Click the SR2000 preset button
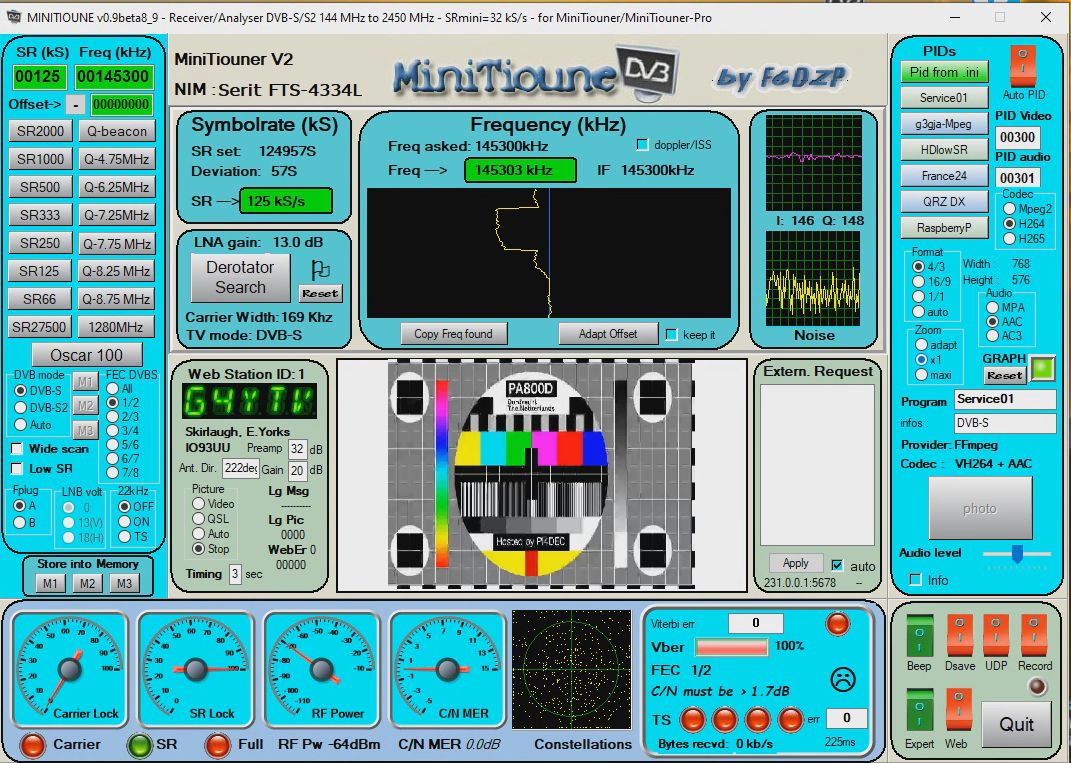 tap(40, 131)
